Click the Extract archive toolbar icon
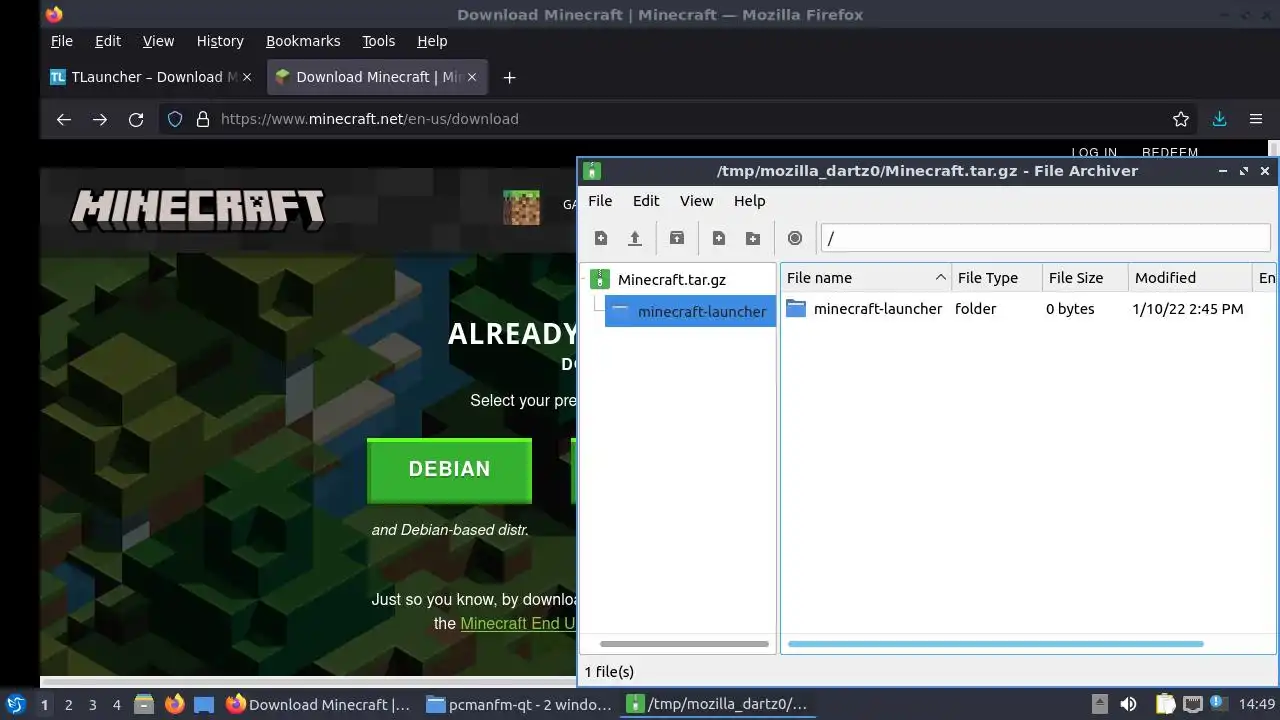Screen dimensions: 1280x720 (x=677, y=238)
